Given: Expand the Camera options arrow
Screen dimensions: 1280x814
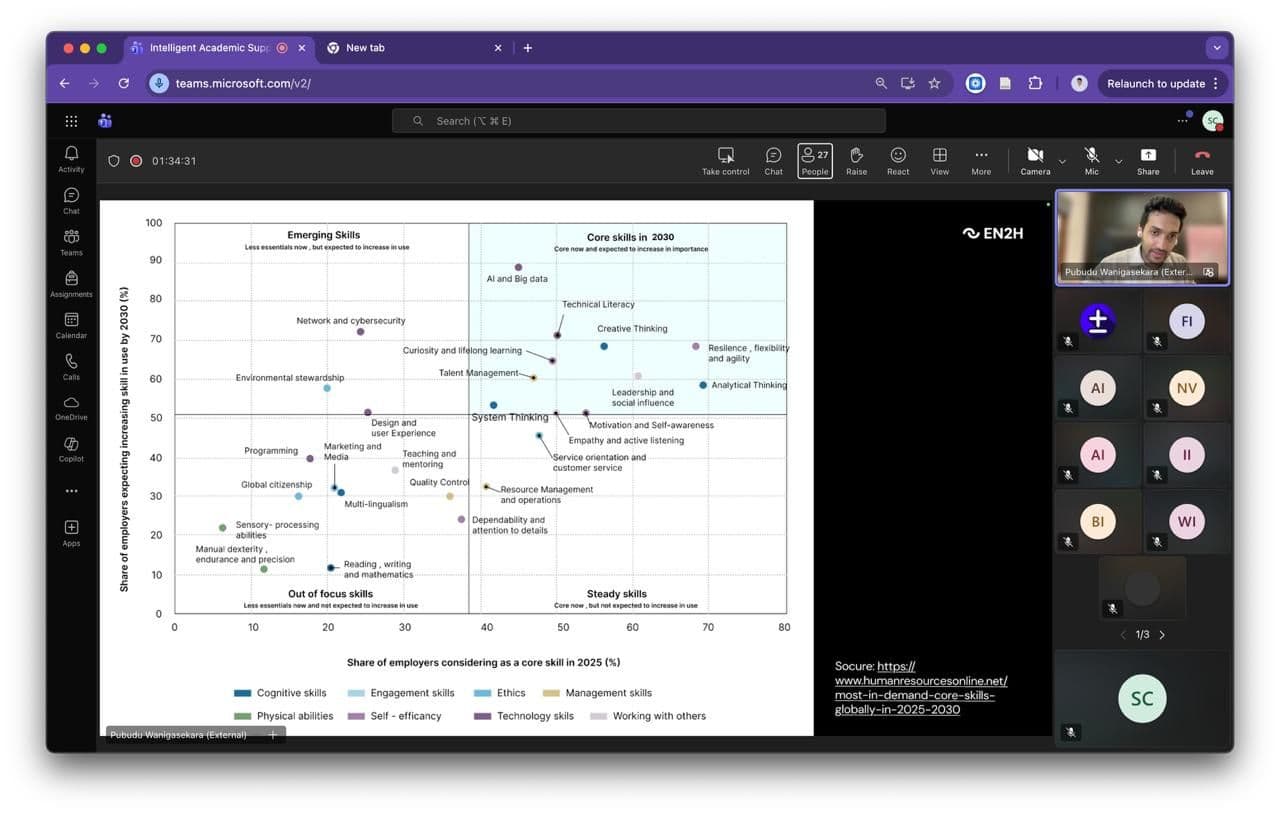Looking at the screenshot, I should [x=1062, y=161].
